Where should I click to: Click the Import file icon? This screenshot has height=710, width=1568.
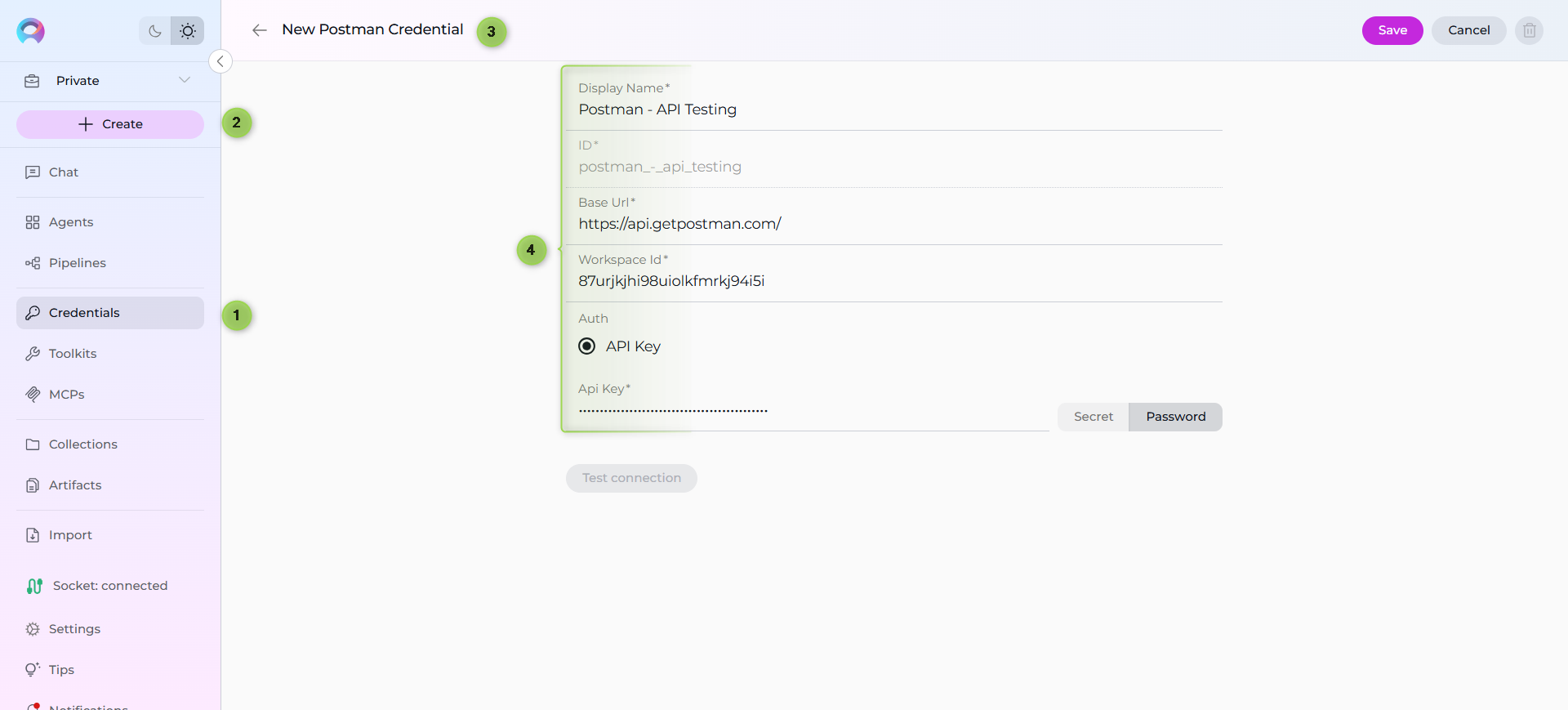pos(33,535)
